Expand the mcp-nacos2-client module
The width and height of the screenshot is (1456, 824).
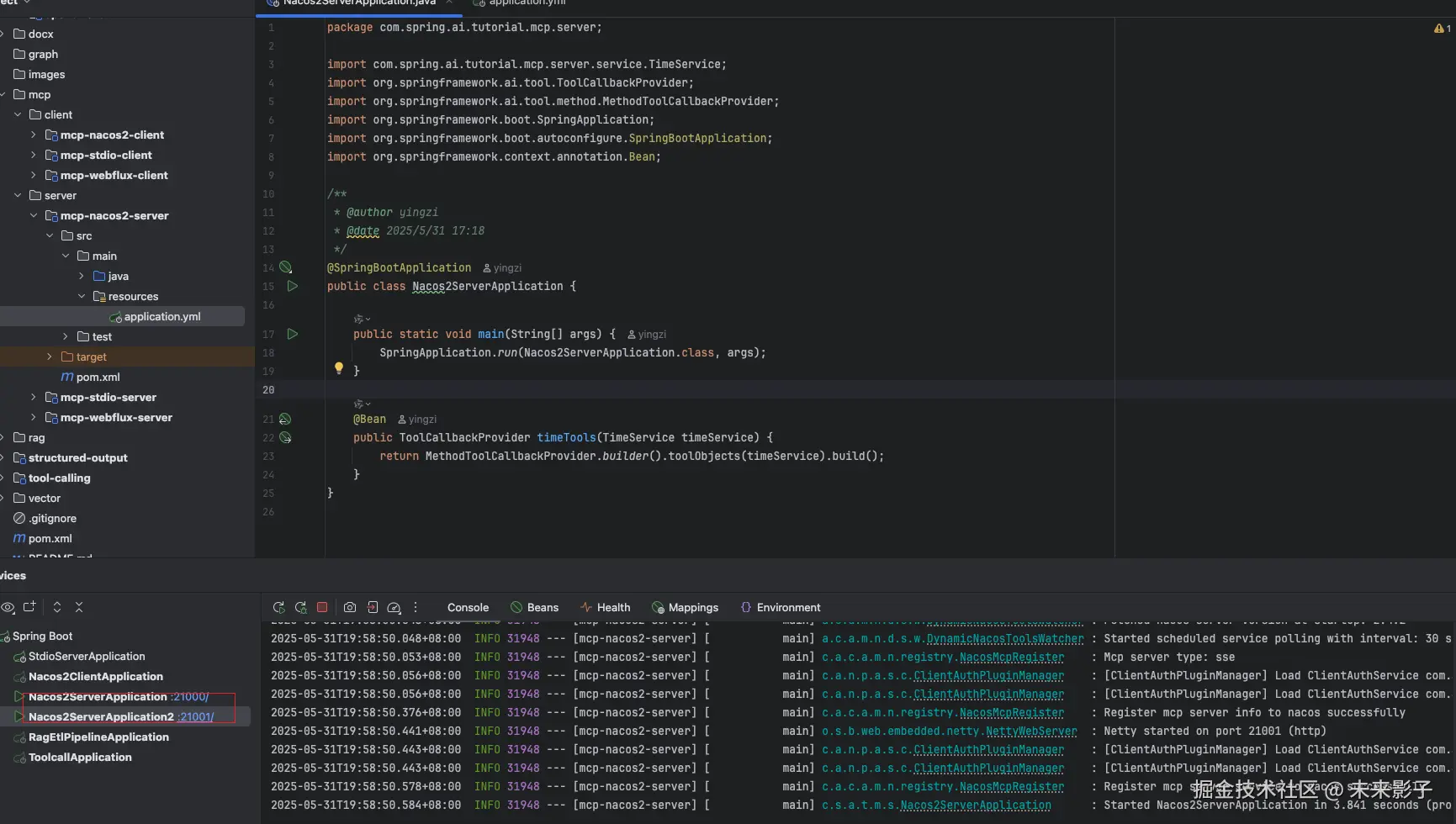[33, 135]
